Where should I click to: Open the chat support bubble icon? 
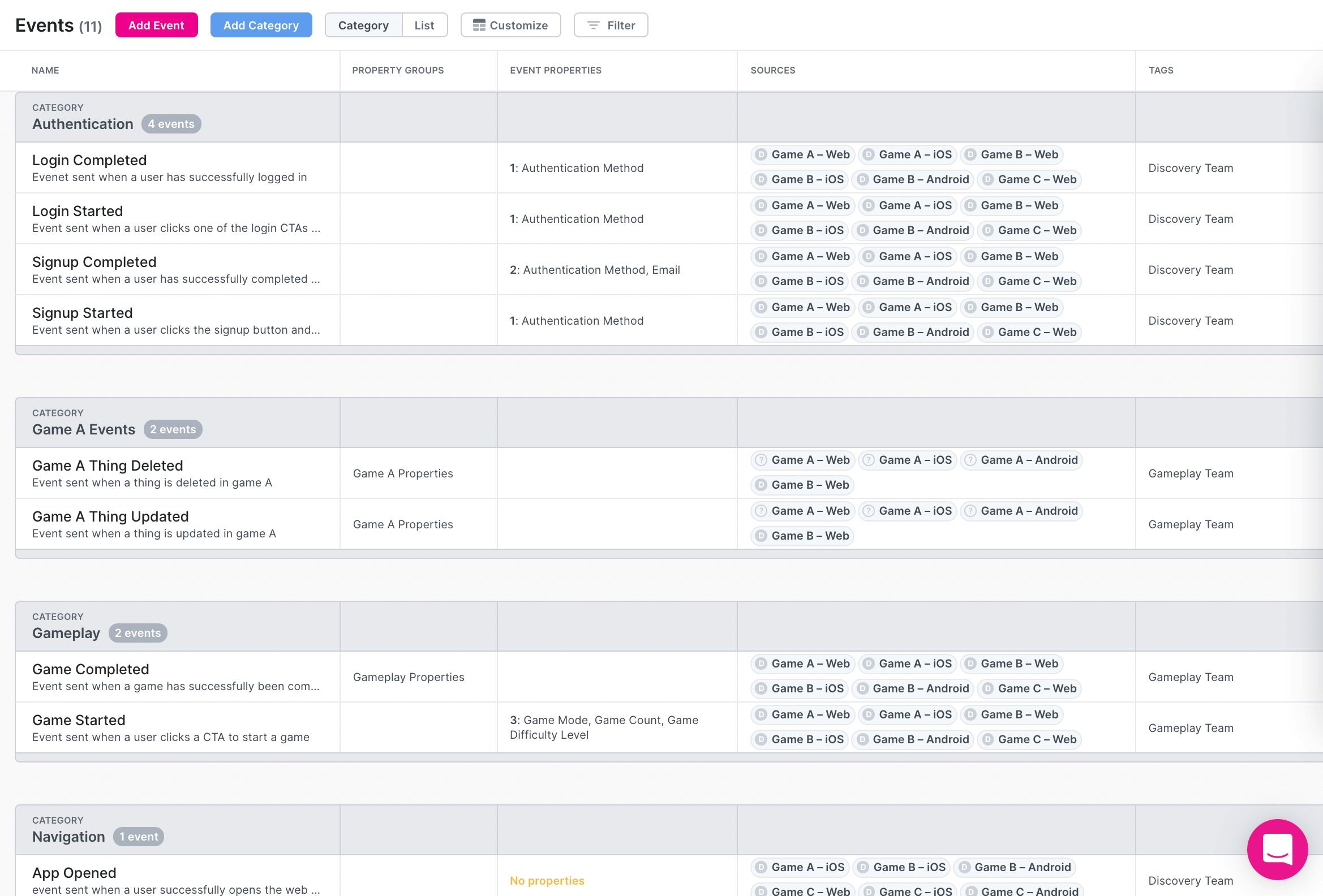pos(1277,849)
